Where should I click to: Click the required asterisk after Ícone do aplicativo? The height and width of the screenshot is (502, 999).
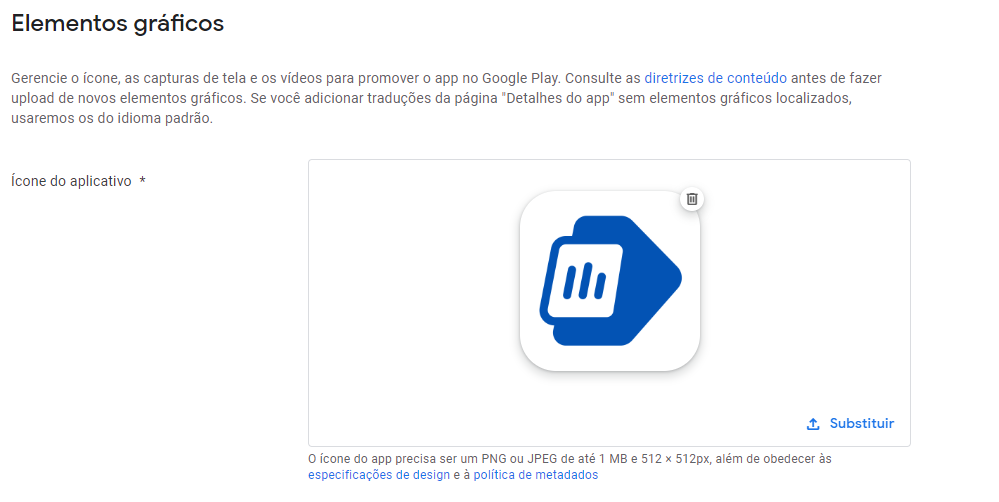click(143, 180)
